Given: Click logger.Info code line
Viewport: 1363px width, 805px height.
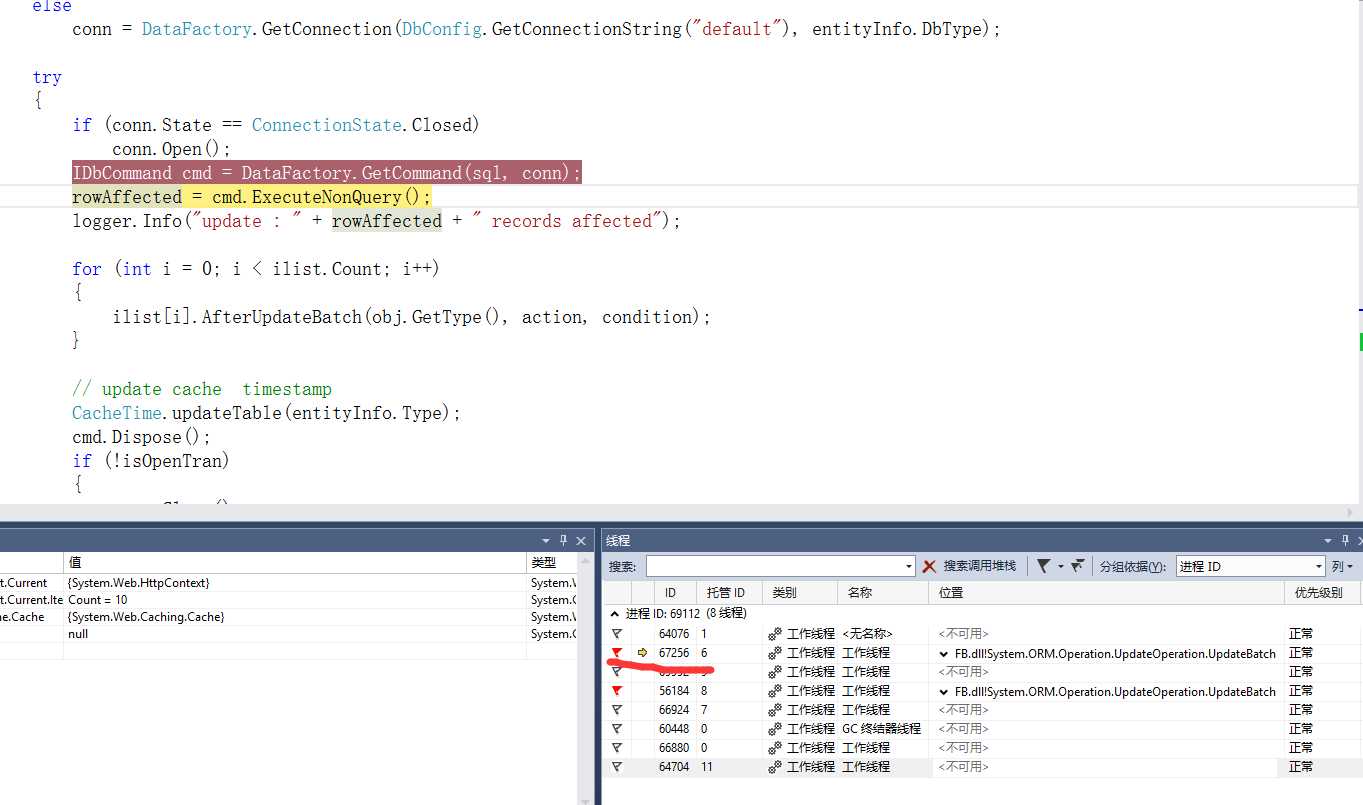Looking at the screenshot, I should click(376, 221).
